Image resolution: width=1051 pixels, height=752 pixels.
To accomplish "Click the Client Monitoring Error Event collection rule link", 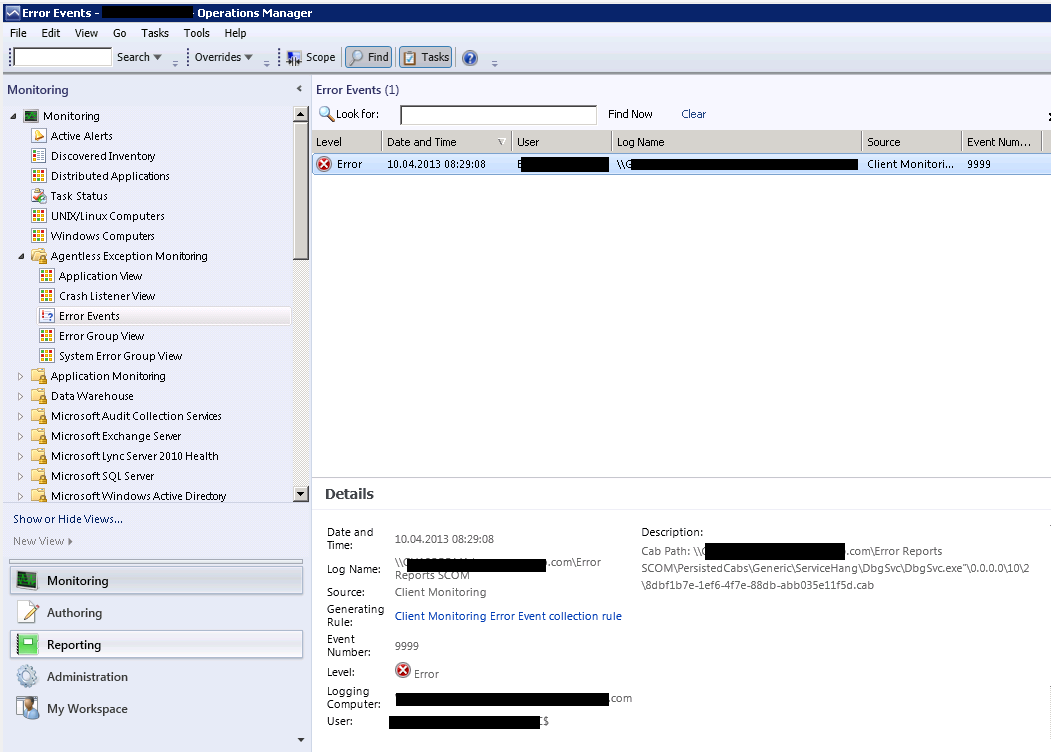I will click(x=508, y=616).
